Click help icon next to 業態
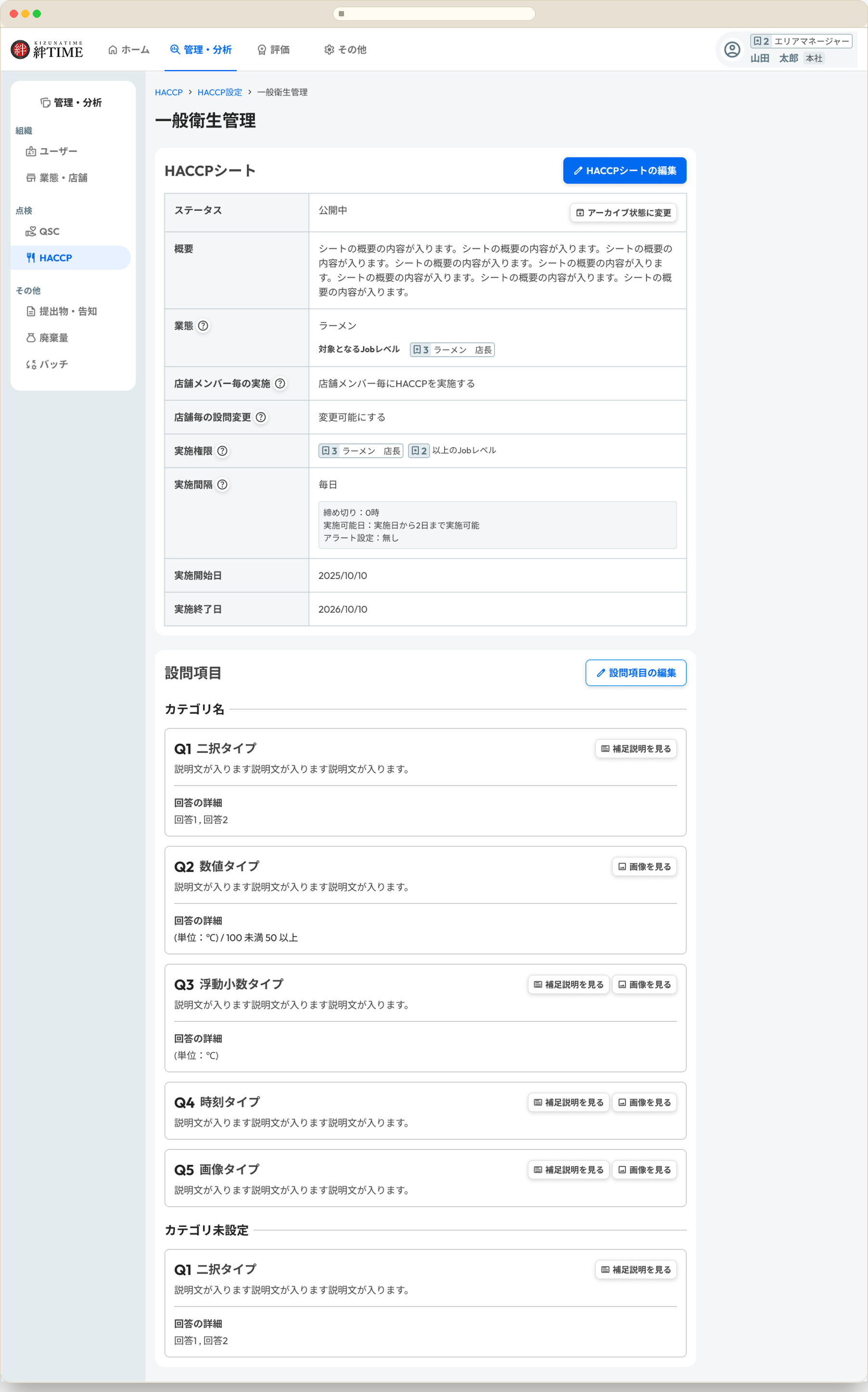868x1392 pixels. (203, 325)
